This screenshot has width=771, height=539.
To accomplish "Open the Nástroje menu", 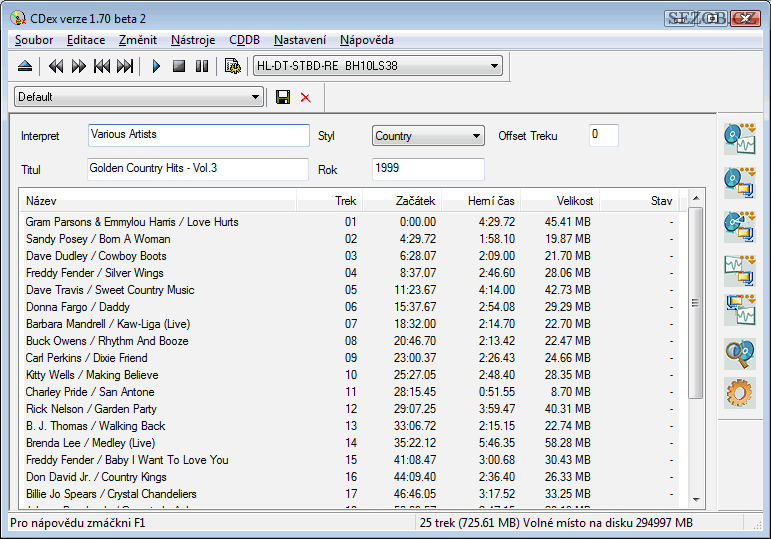I will [193, 40].
